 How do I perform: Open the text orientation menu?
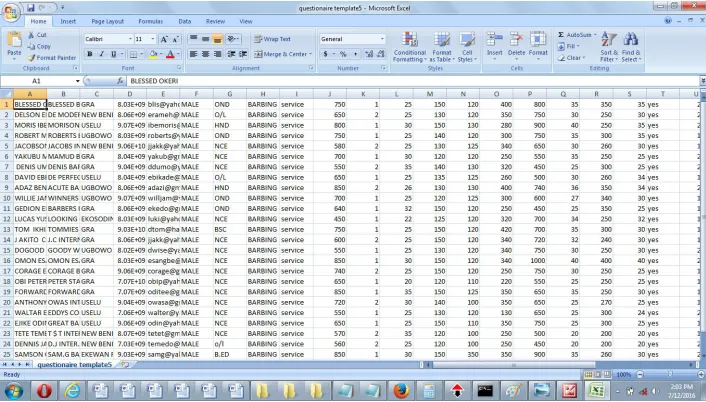(233, 39)
